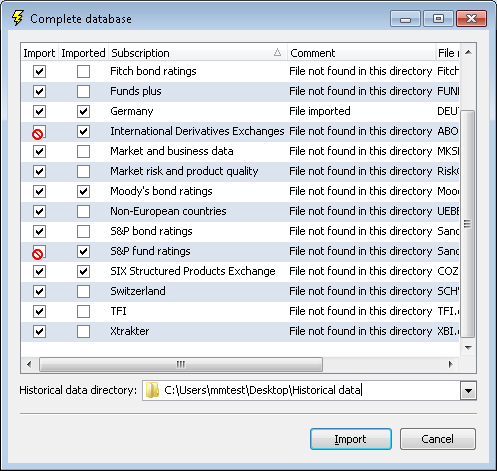Screen dimensions: 497x471
Task: Sort by the Imported column header
Action: pos(83,53)
